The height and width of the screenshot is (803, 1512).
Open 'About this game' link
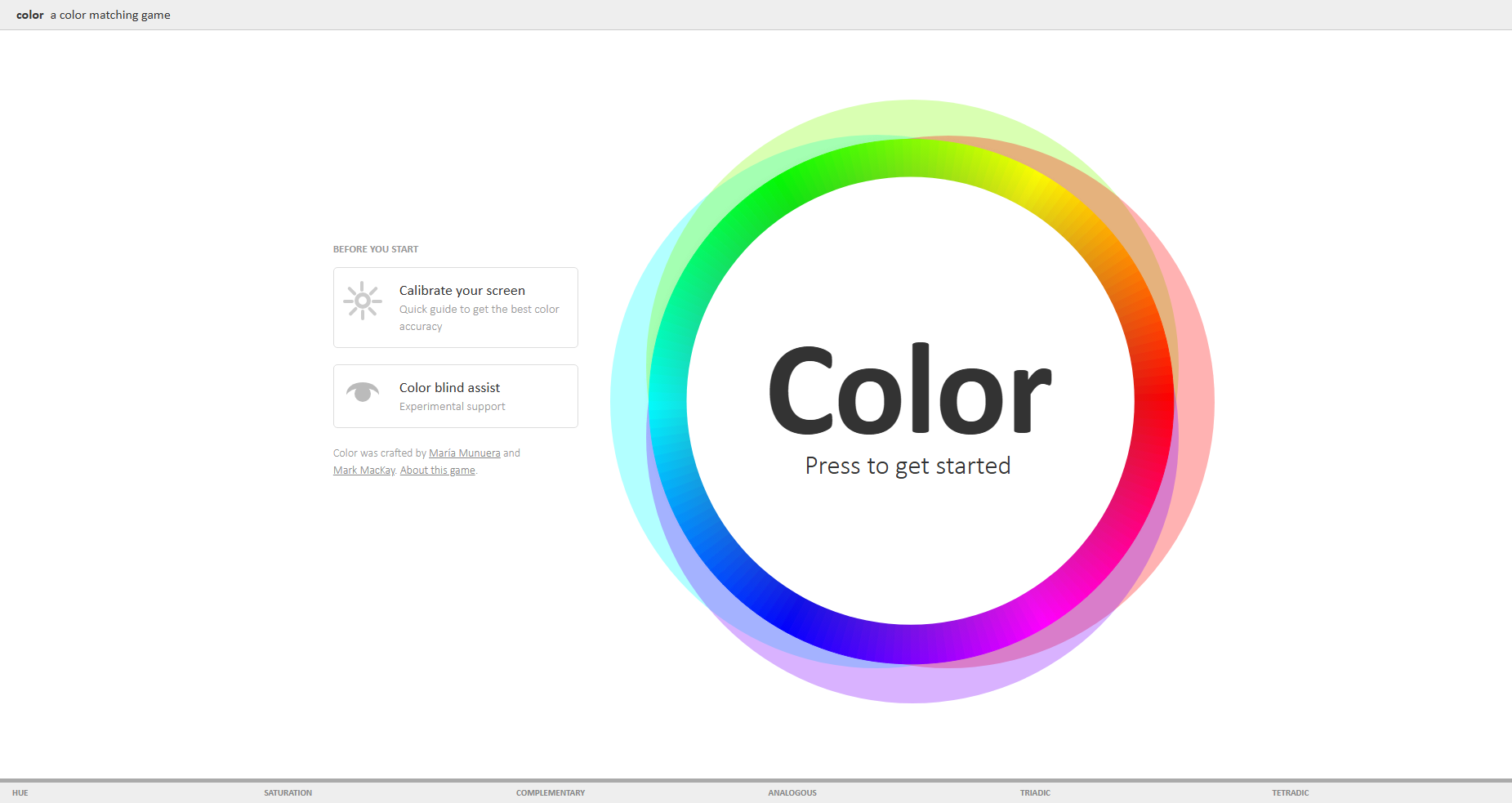(438, 471)
